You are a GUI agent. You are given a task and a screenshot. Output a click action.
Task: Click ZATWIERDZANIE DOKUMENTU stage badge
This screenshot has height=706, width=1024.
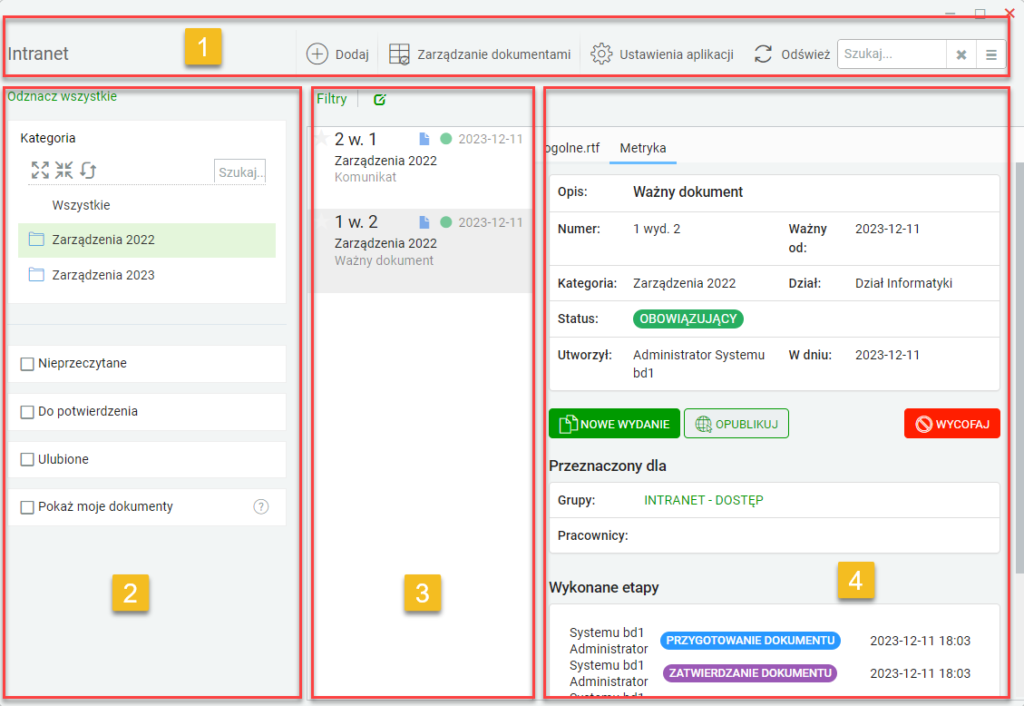pos(750,673)
